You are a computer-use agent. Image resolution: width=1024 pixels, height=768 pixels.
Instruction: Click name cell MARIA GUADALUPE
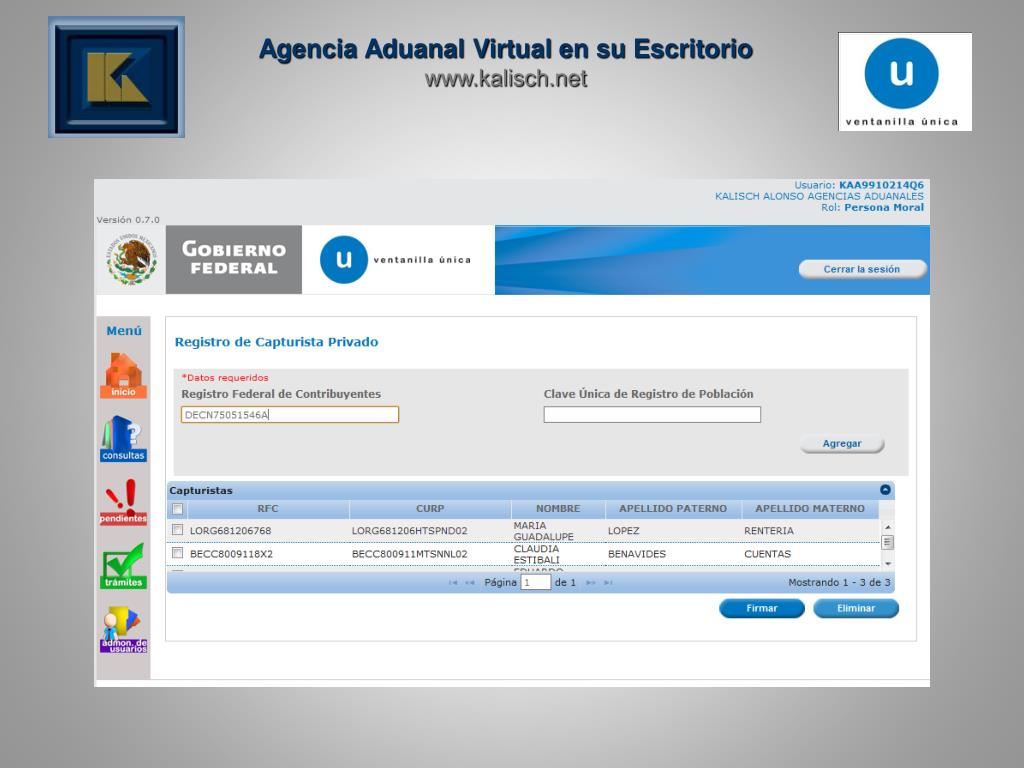(543, 531)
